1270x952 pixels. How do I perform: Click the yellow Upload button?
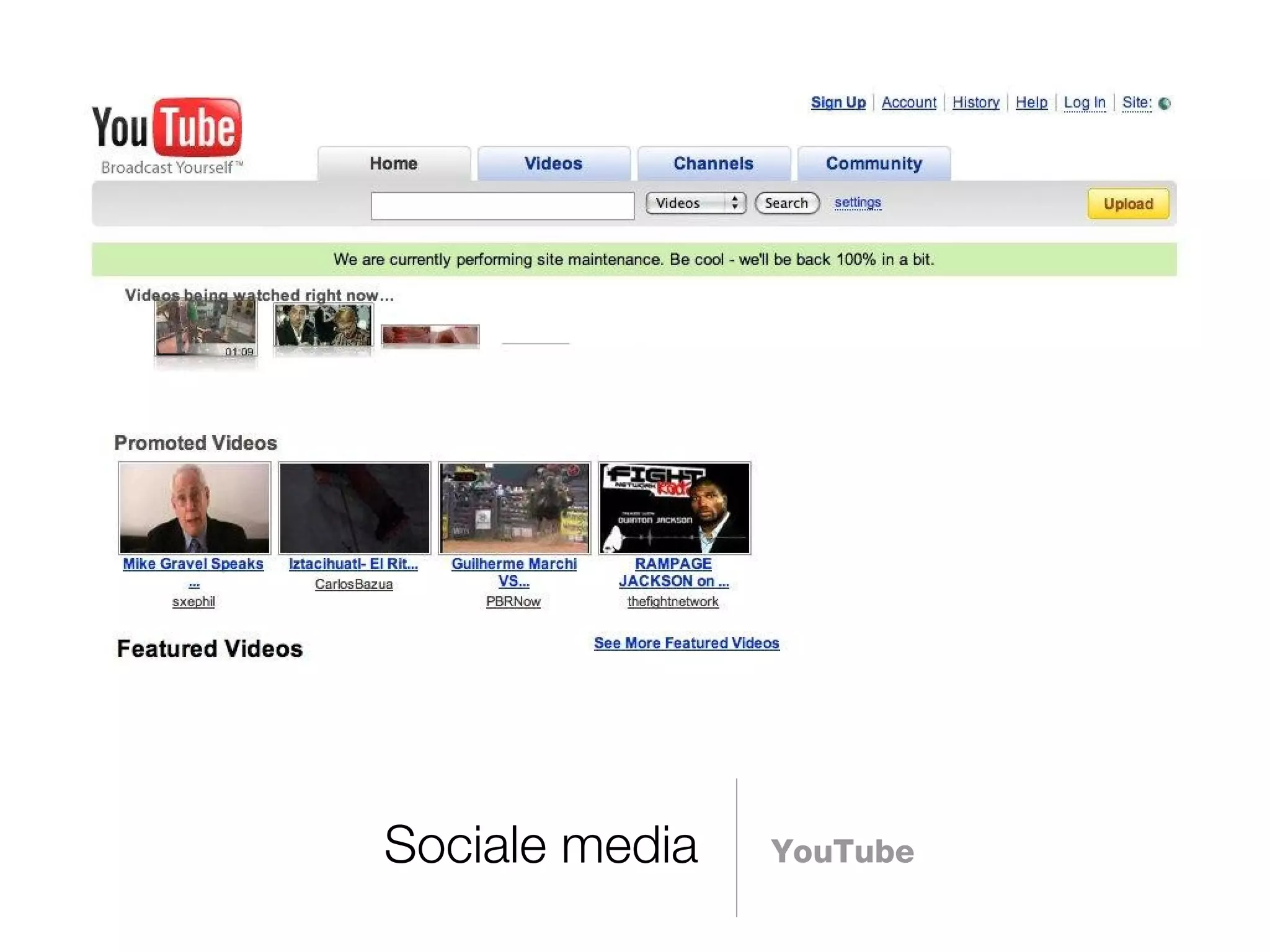pos(1128,204)
